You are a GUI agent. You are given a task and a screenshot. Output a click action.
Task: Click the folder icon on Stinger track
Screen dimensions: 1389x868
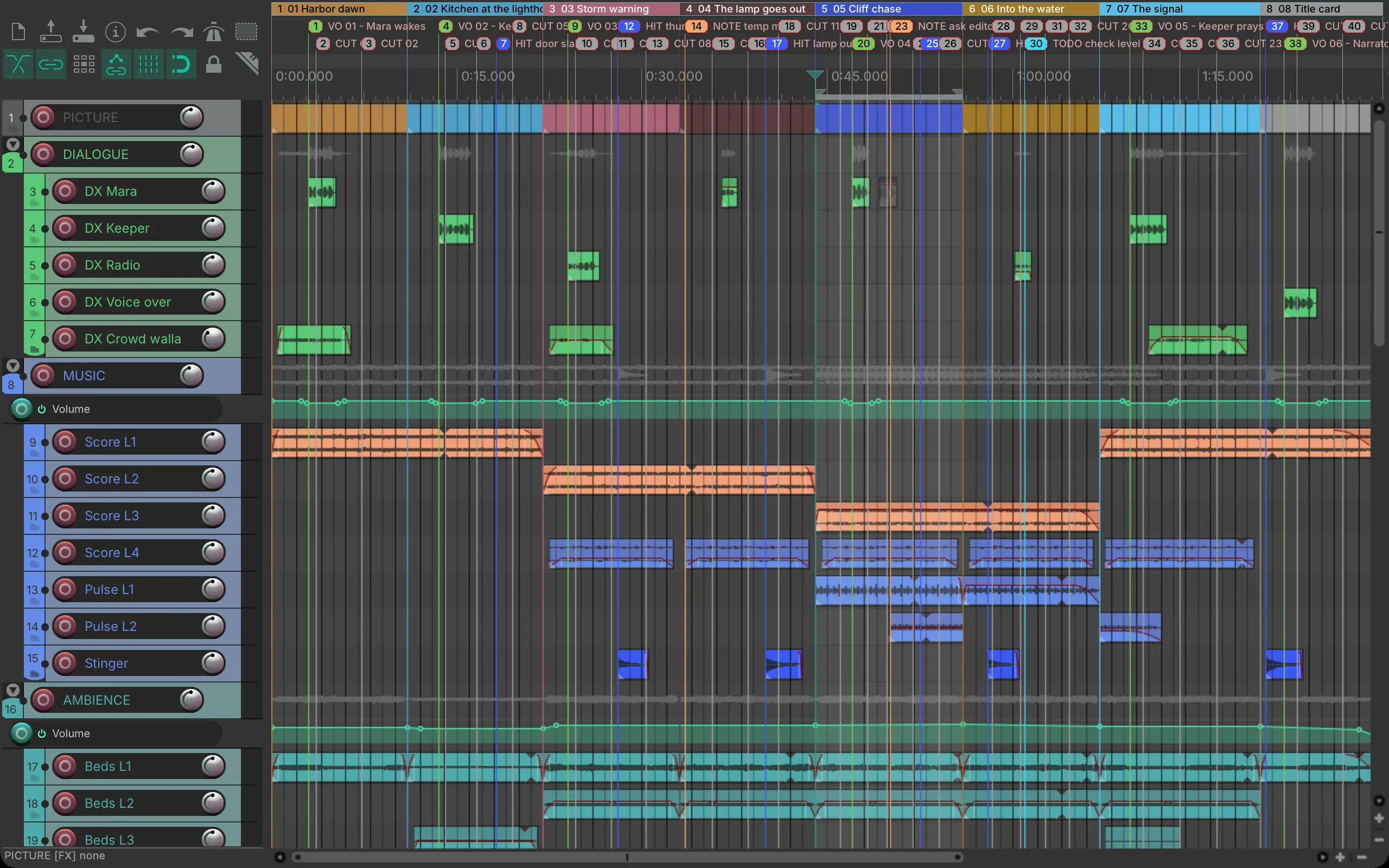coord(34,673)
